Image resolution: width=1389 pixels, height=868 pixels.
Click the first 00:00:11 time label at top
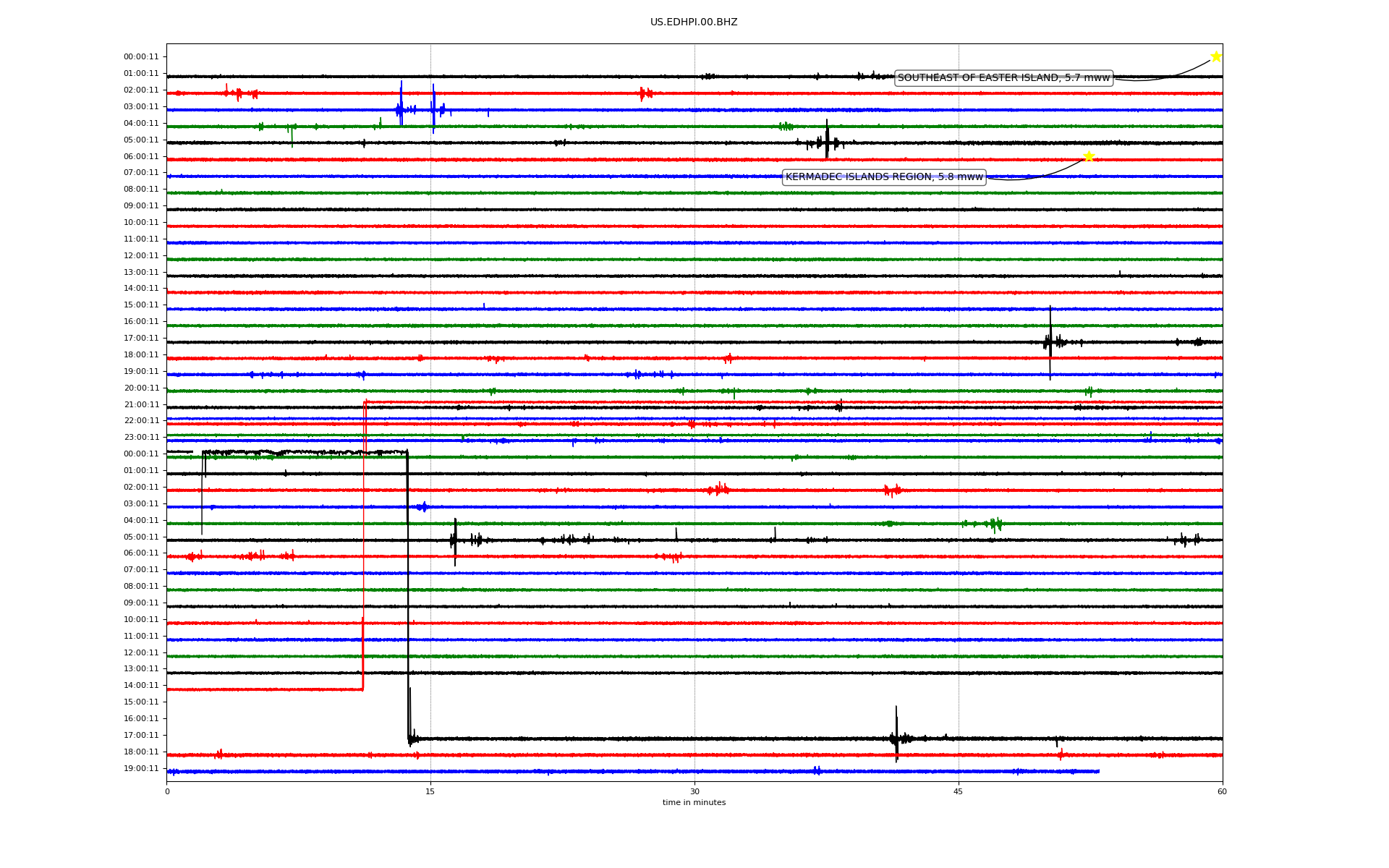(x=141, y=57)
